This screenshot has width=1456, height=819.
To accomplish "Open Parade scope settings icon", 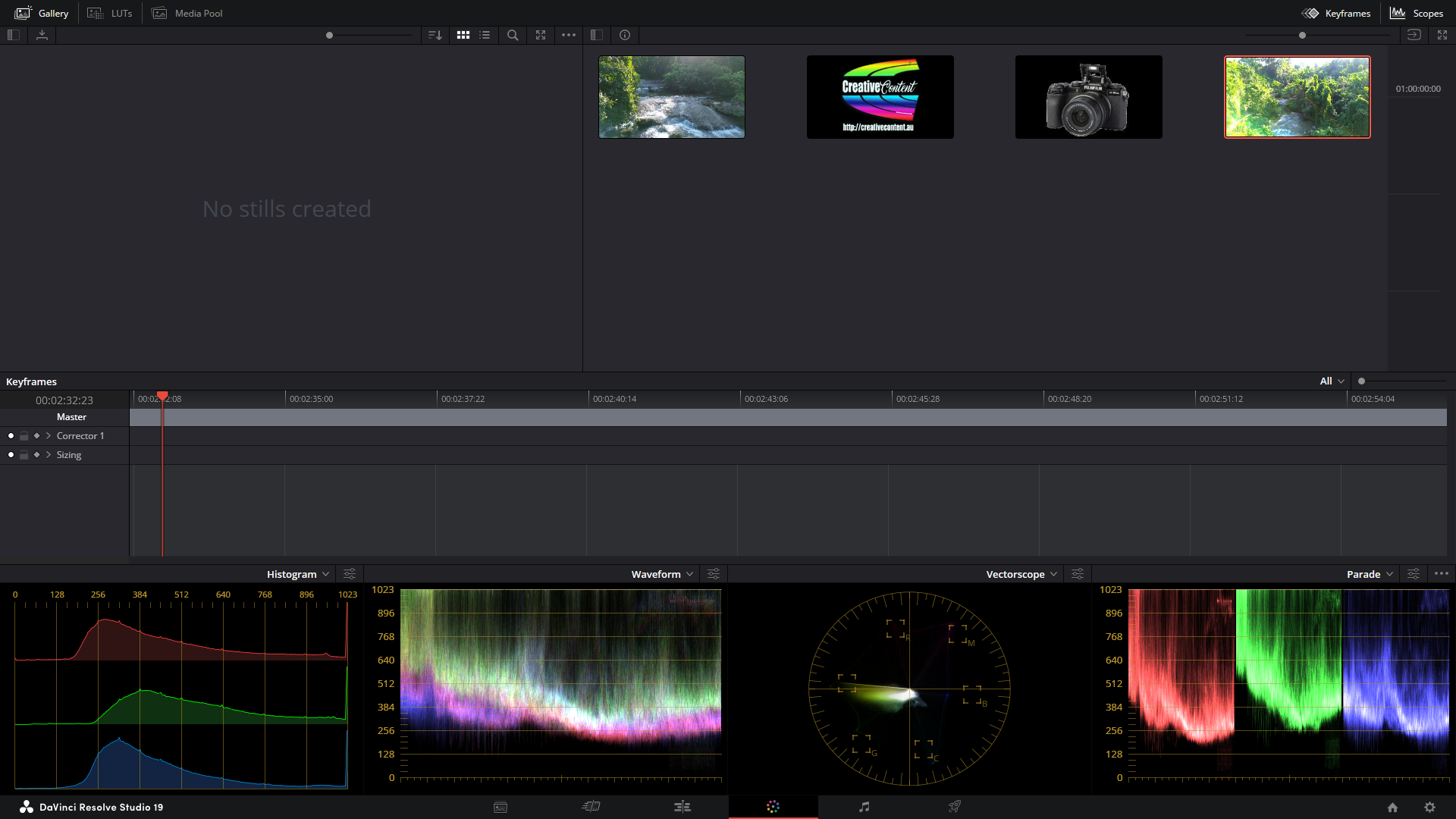I will (x=1414, y=574).
